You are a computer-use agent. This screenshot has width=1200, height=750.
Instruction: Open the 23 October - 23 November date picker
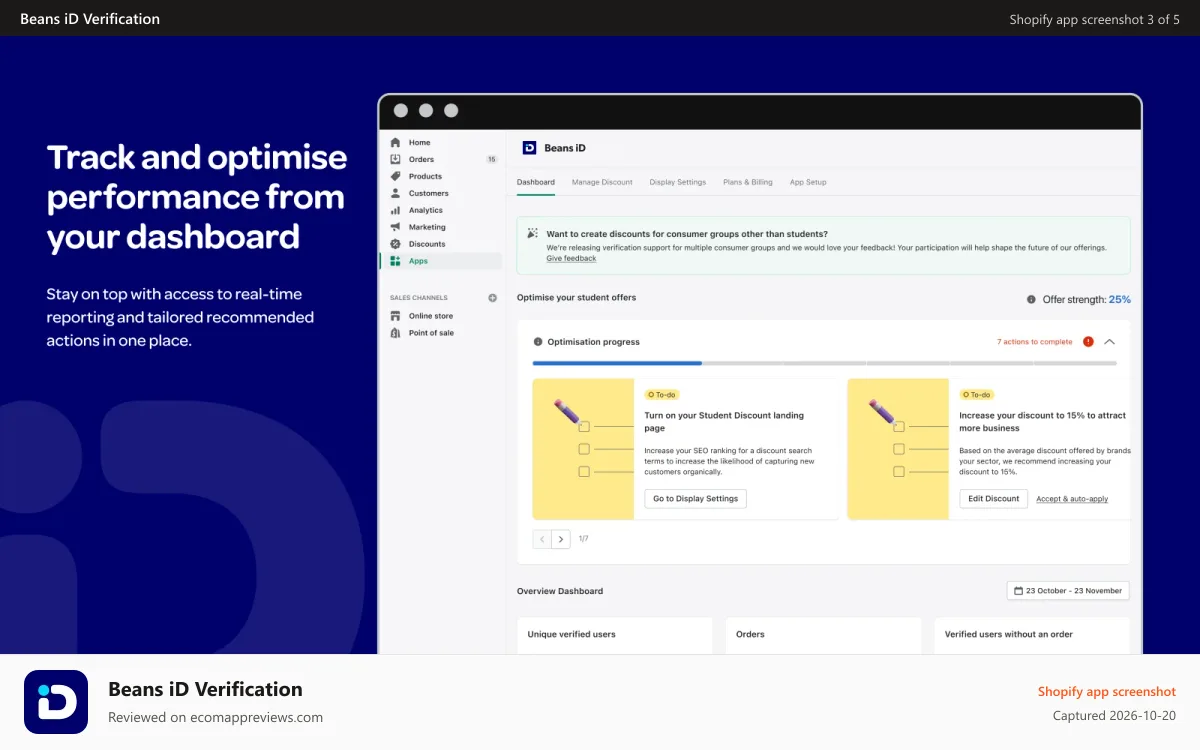pos(1068,591)
